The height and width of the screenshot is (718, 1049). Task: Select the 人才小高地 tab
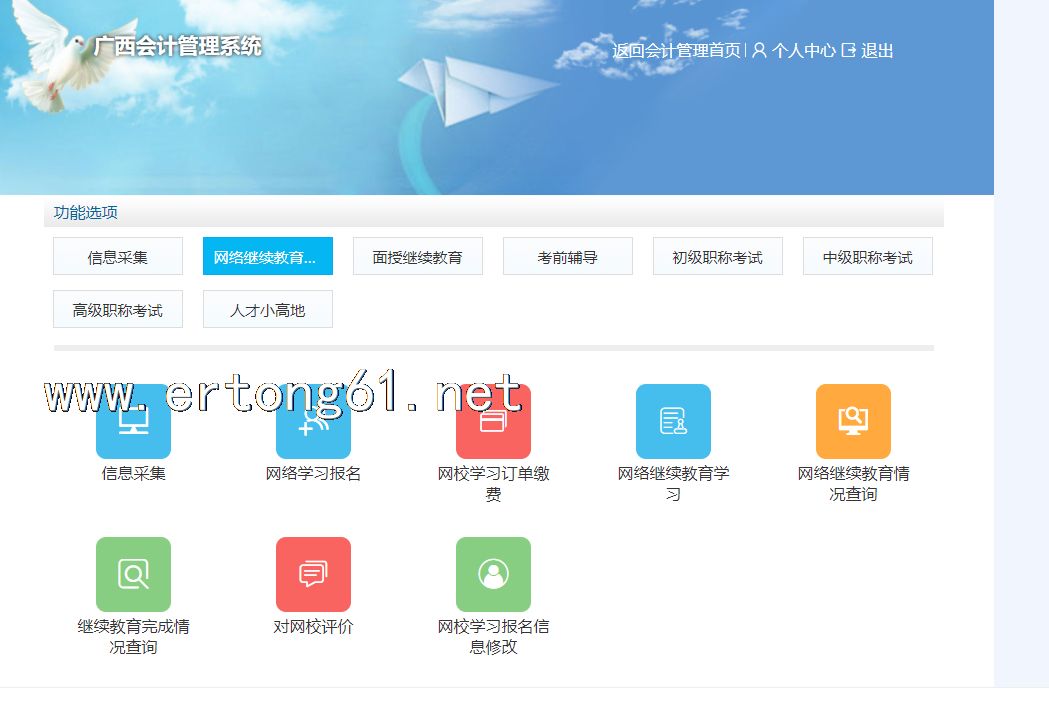[267, 310]
